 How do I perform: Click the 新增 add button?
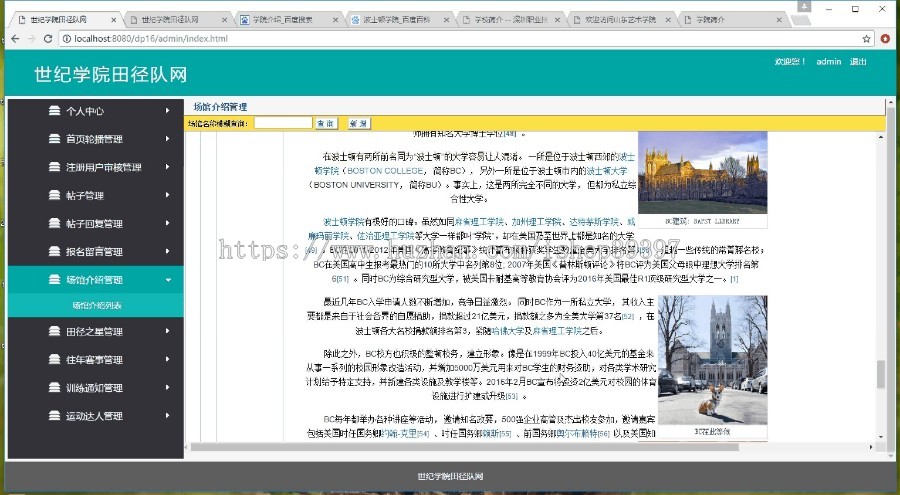(x=359, y=123)
